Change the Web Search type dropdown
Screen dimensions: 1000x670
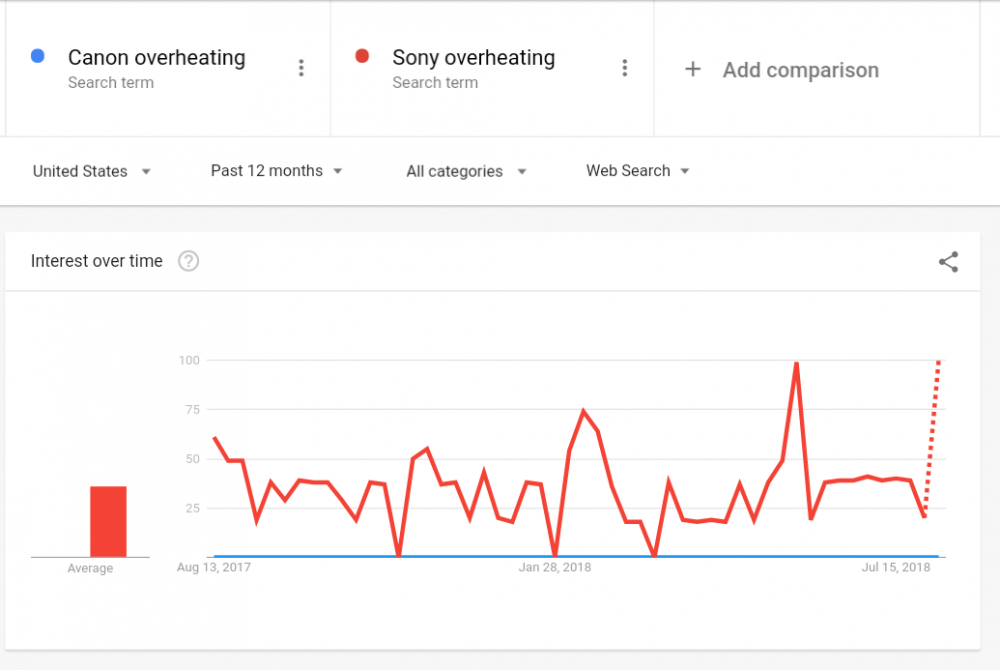click(x=638, y=171)
